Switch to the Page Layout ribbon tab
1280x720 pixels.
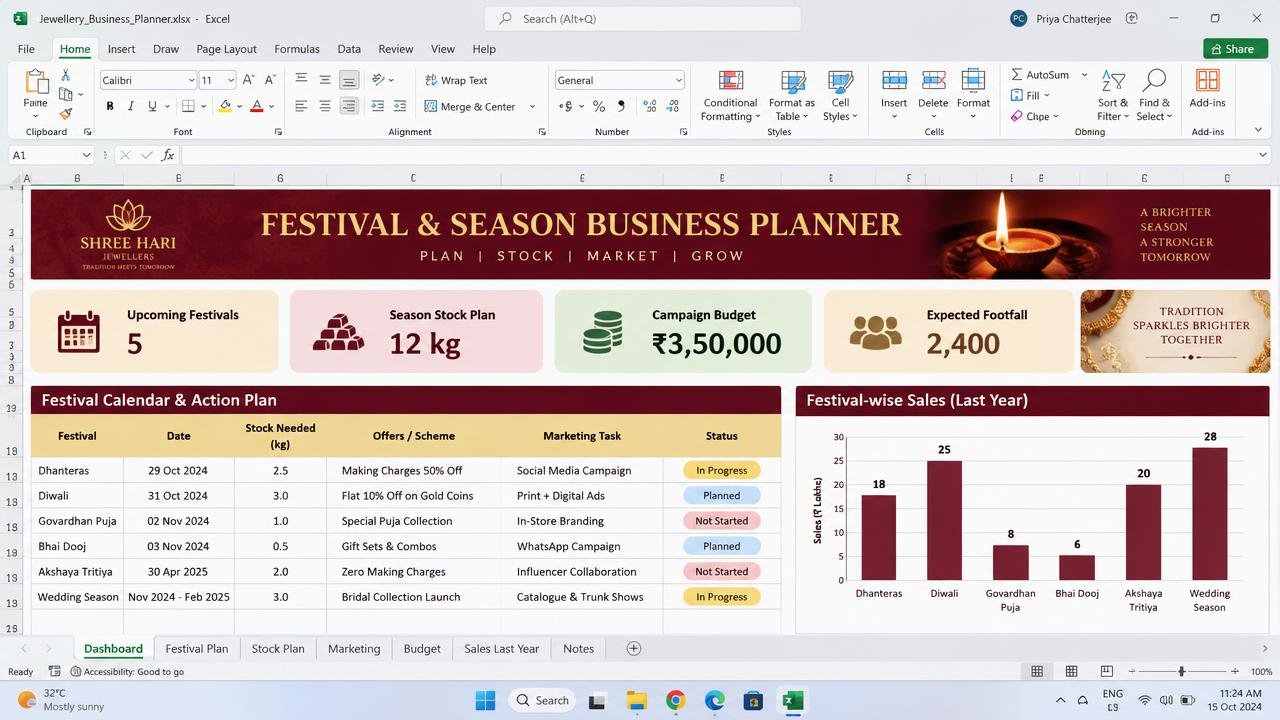pos(226,49)
